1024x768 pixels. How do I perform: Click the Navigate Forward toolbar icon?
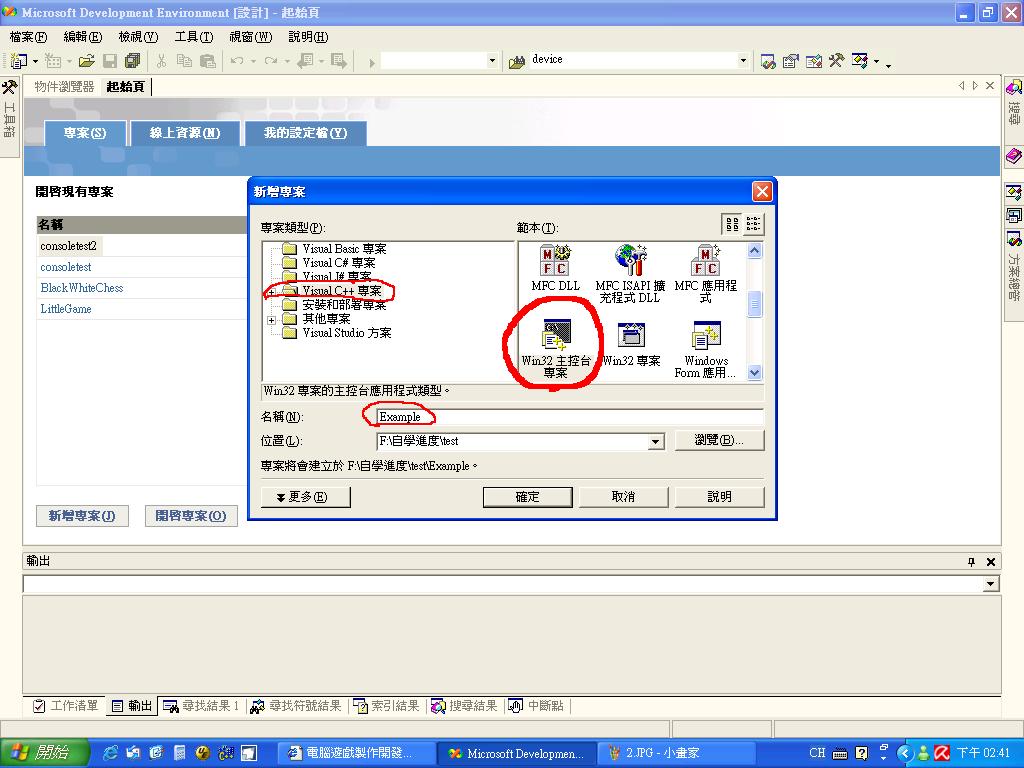[339, 61]
